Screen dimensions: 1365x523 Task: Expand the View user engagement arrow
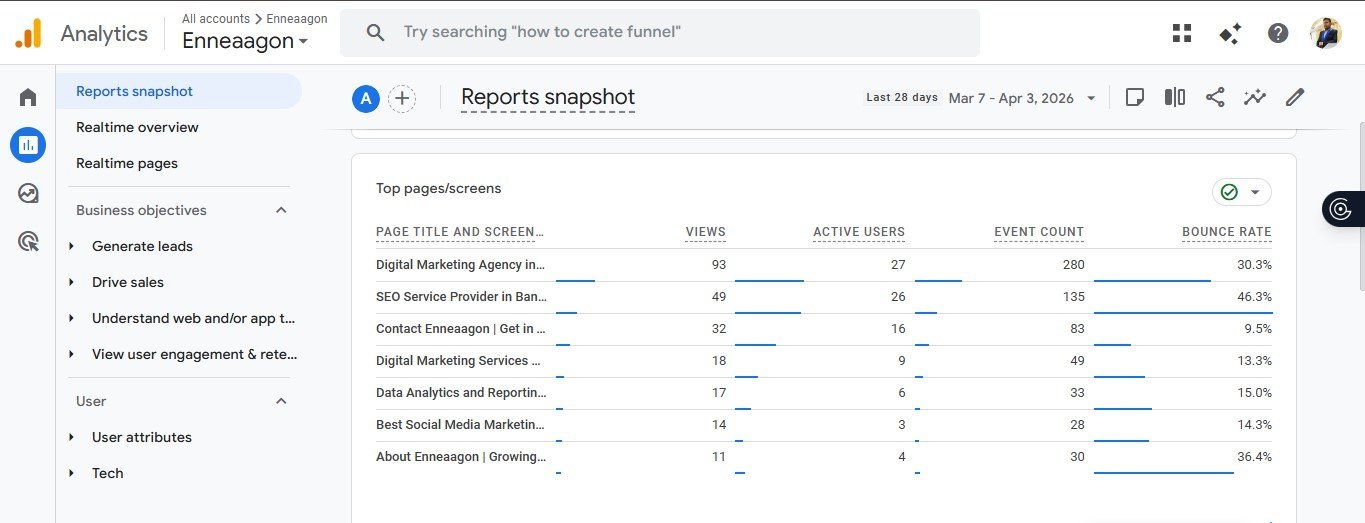pos(71,354)
